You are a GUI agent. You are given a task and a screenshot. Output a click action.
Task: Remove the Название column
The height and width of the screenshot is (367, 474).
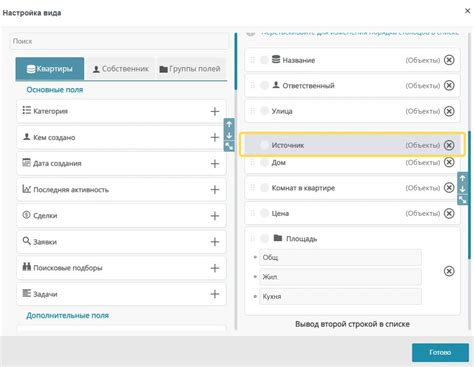point(449,60)
